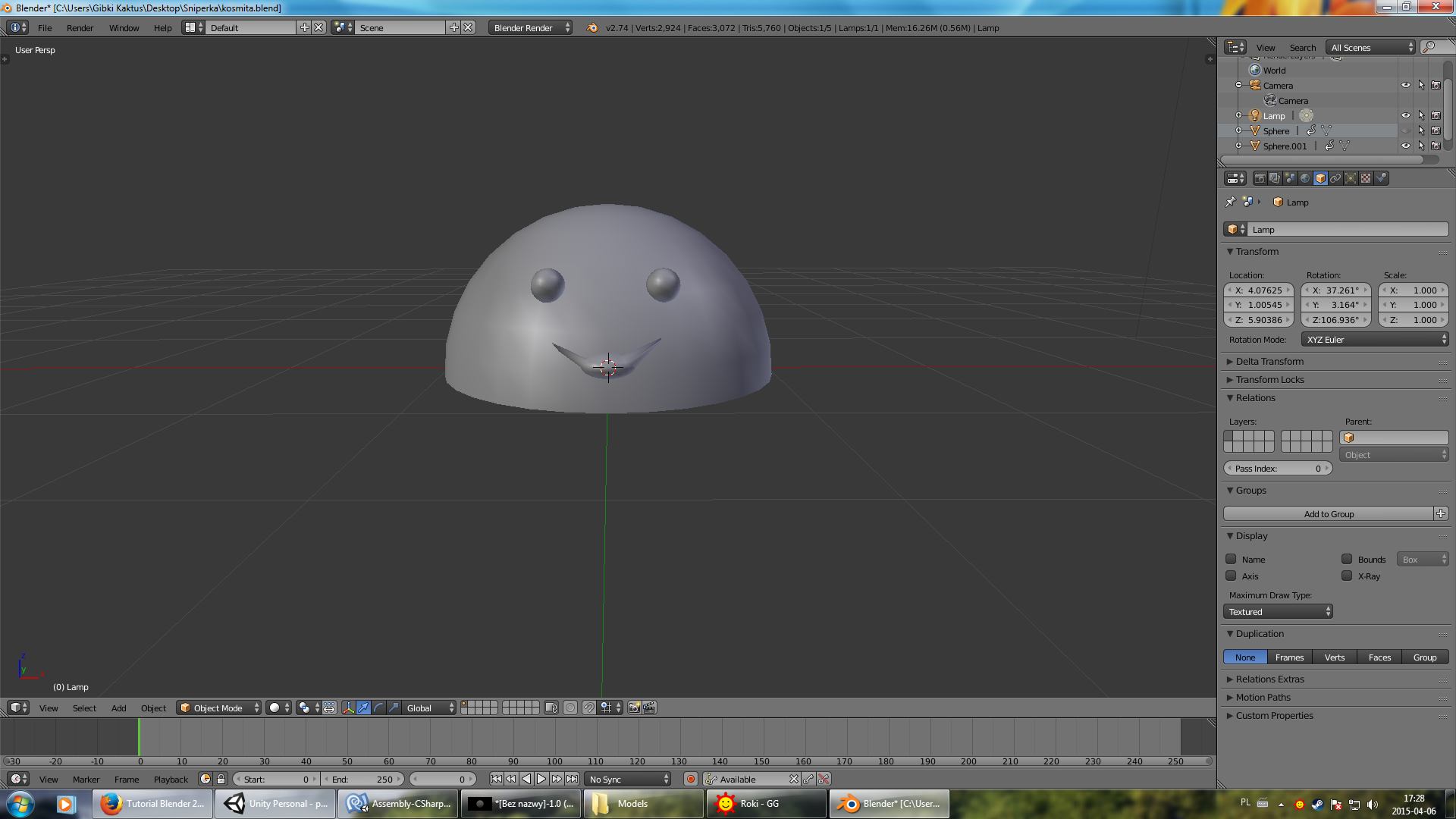The width and height of the screenshot is (1456, 819).
Task: Click the OpenGL render image camera icon
Action: (634, 708)
